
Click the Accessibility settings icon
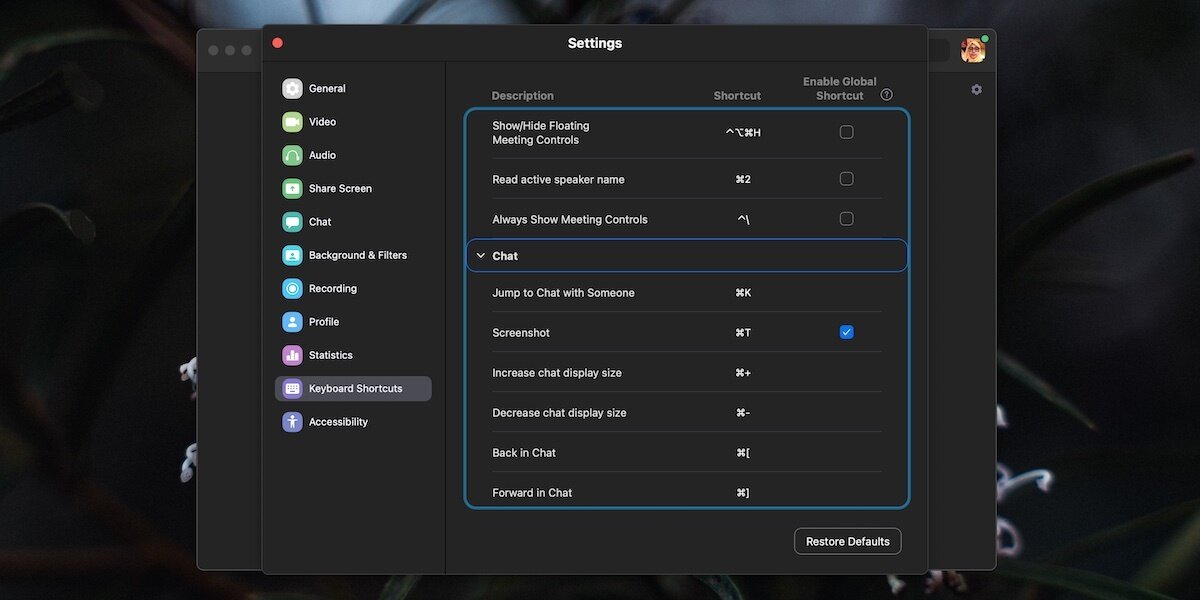pyautogui.click(x=291, y=421)
